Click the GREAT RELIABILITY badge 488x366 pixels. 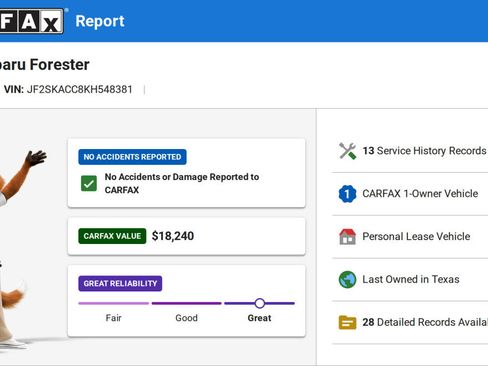(120, 284)
